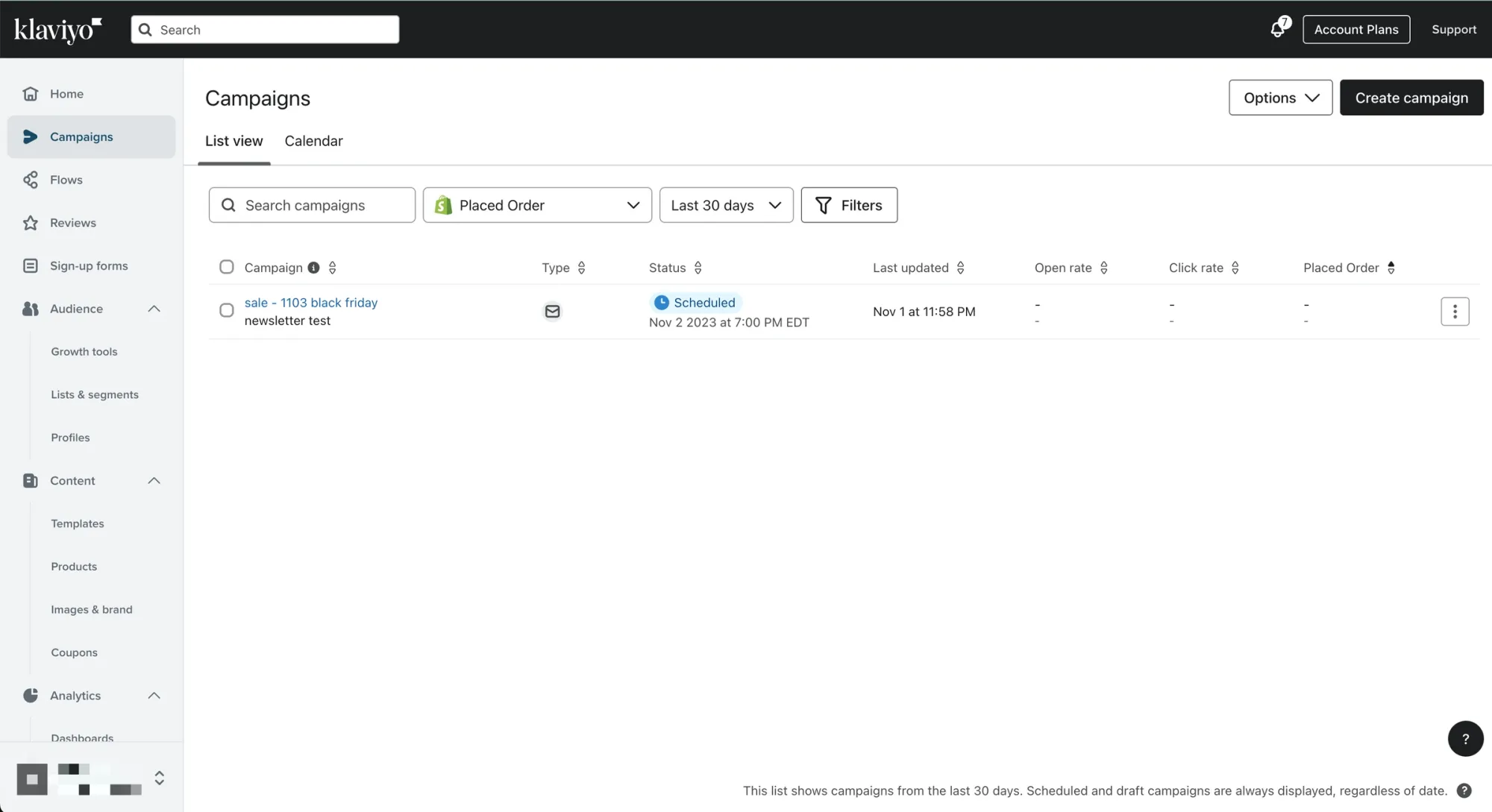
Task: Click the Content icon in sidebar
Action: [31, 481]
